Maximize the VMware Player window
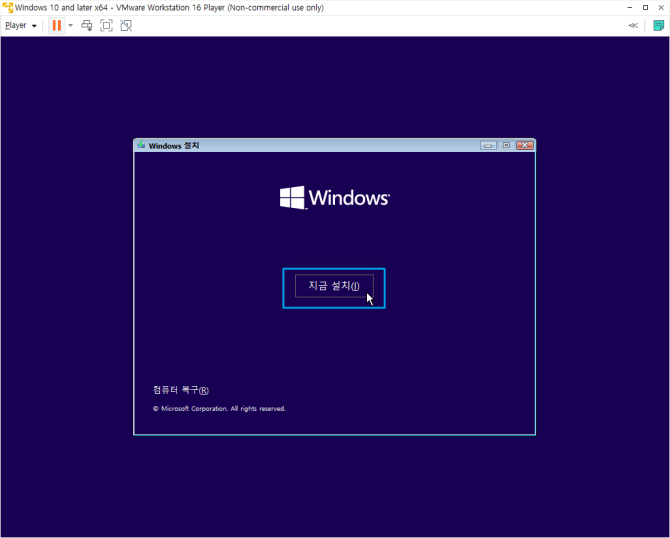 (646, 8)
